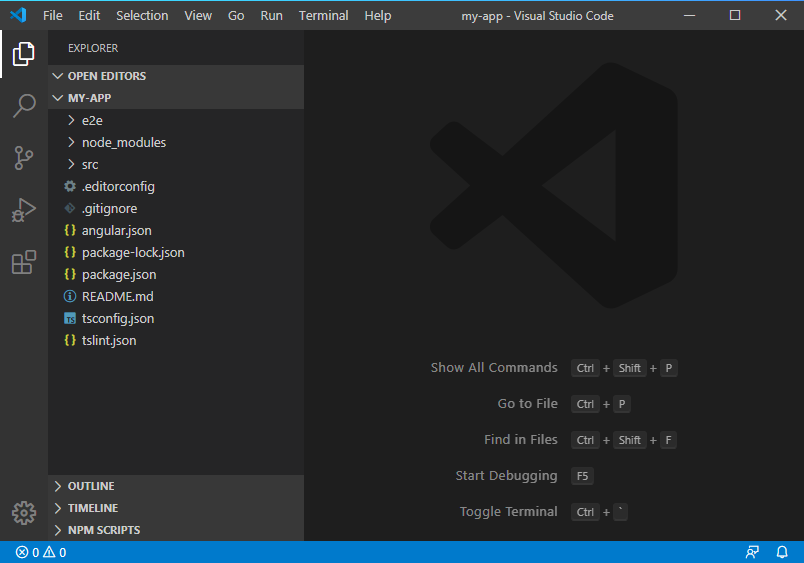Click the Show All Commands label
This screenshot has width=804, height=563.
494,368
